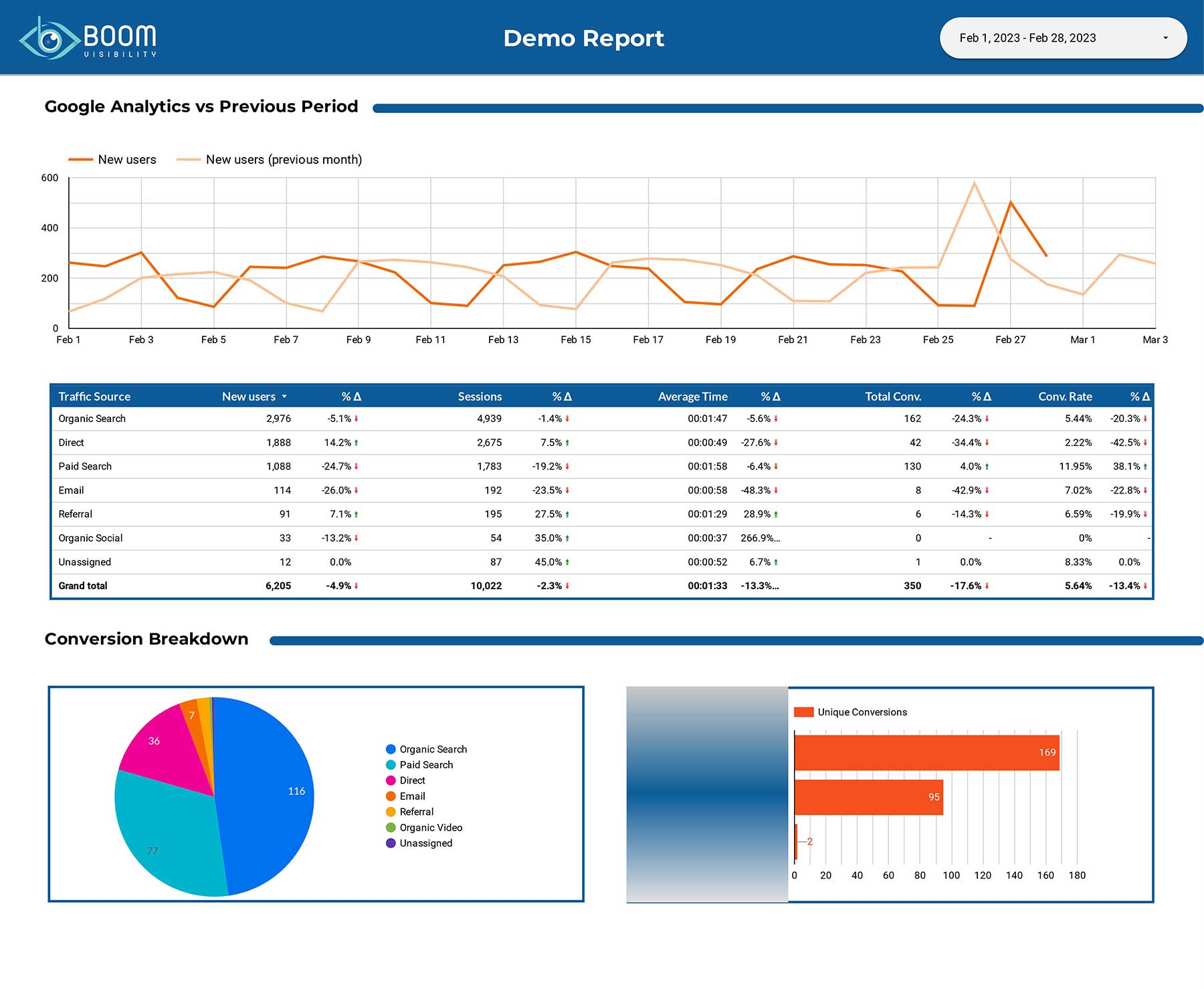Click the green up arrow beside 38.1%
Image resolution: width=1204 pixels, height=989 pixels.
coord(1145,466)
